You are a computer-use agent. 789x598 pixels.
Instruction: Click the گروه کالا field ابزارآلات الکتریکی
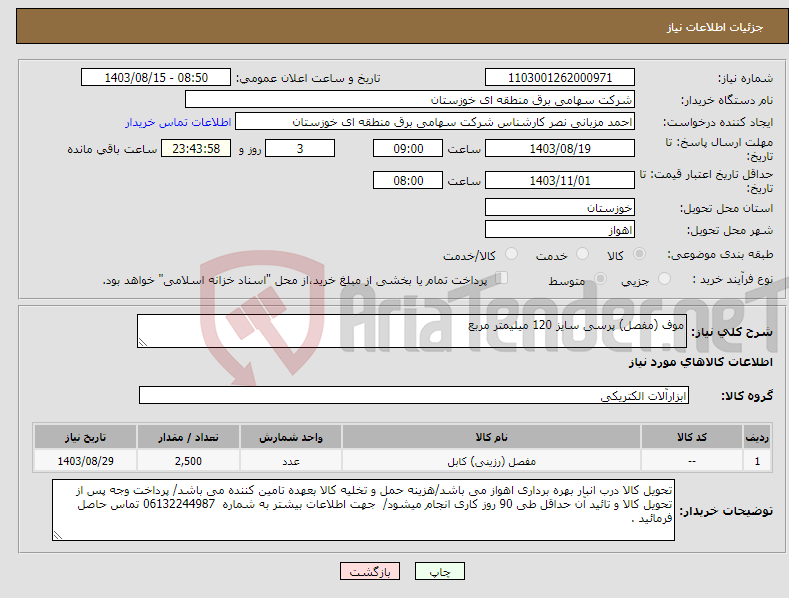click(414, 396)
